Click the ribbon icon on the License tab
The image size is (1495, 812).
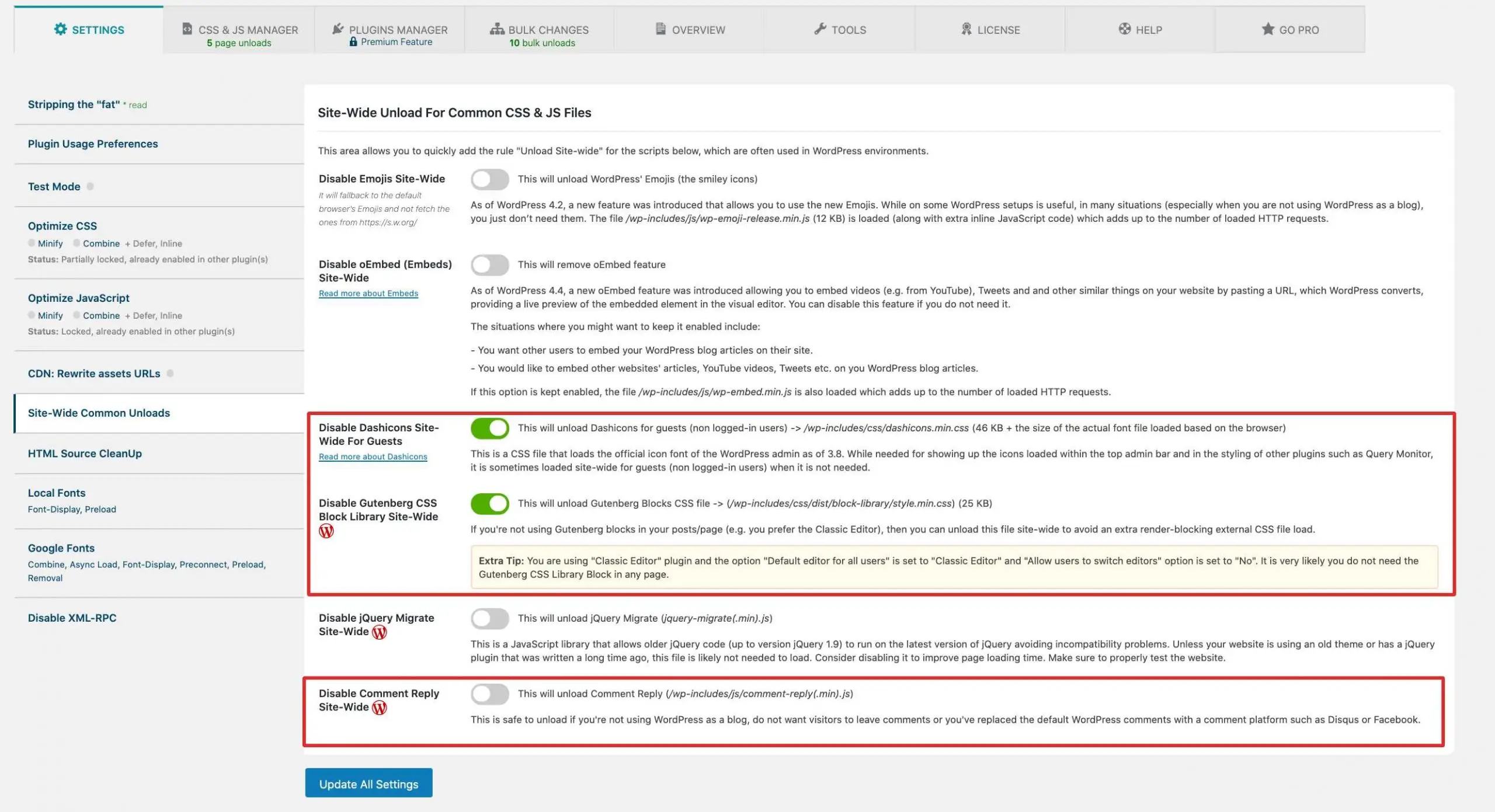[966, 29]
